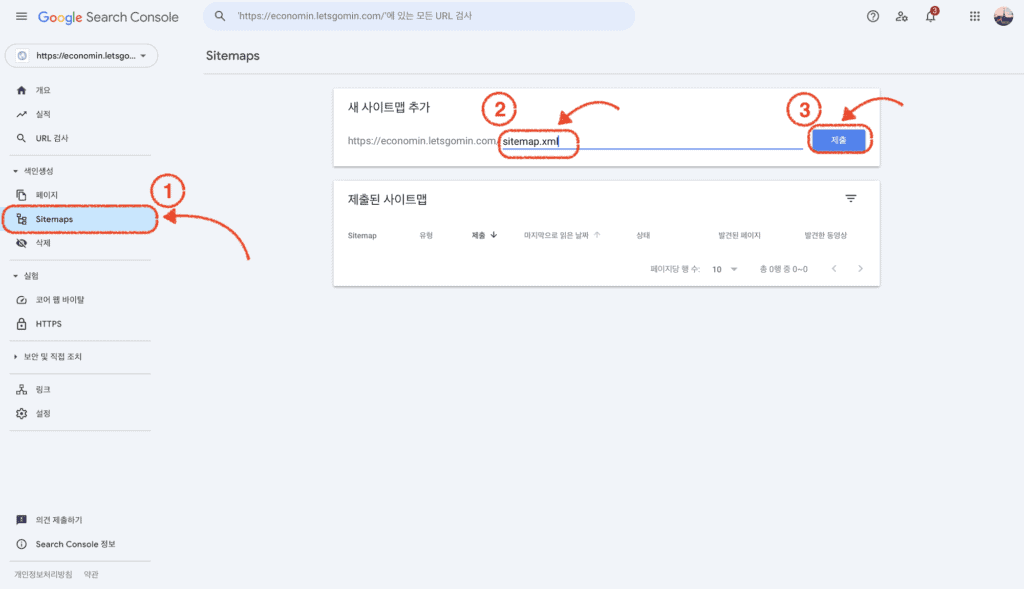This screenshot has height=589, width=1024.
Task: Collapse the 실험 section
Action: [26, 276]
